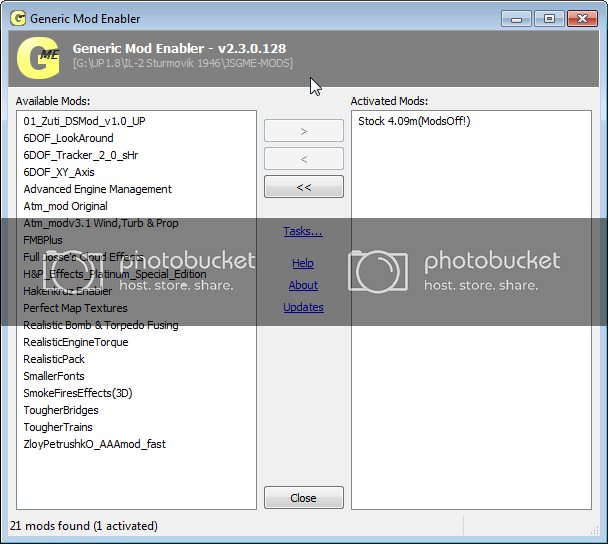The height and width of the screenshot is (544, 608).
Task: Select the TougherBridges mod
Action: pyautogui.click(x=61, y=410)
